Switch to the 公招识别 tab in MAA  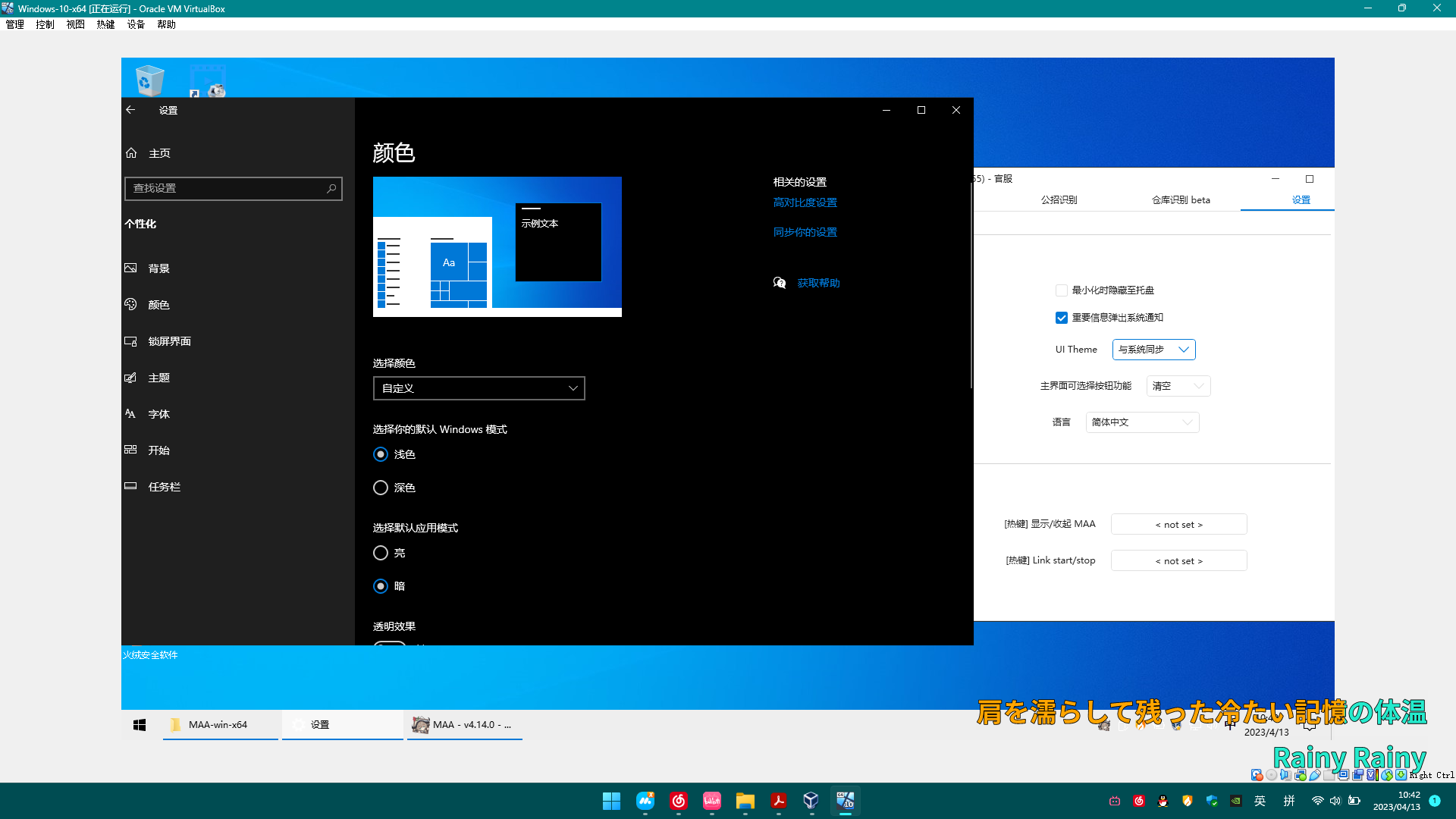coord(1060,199)
